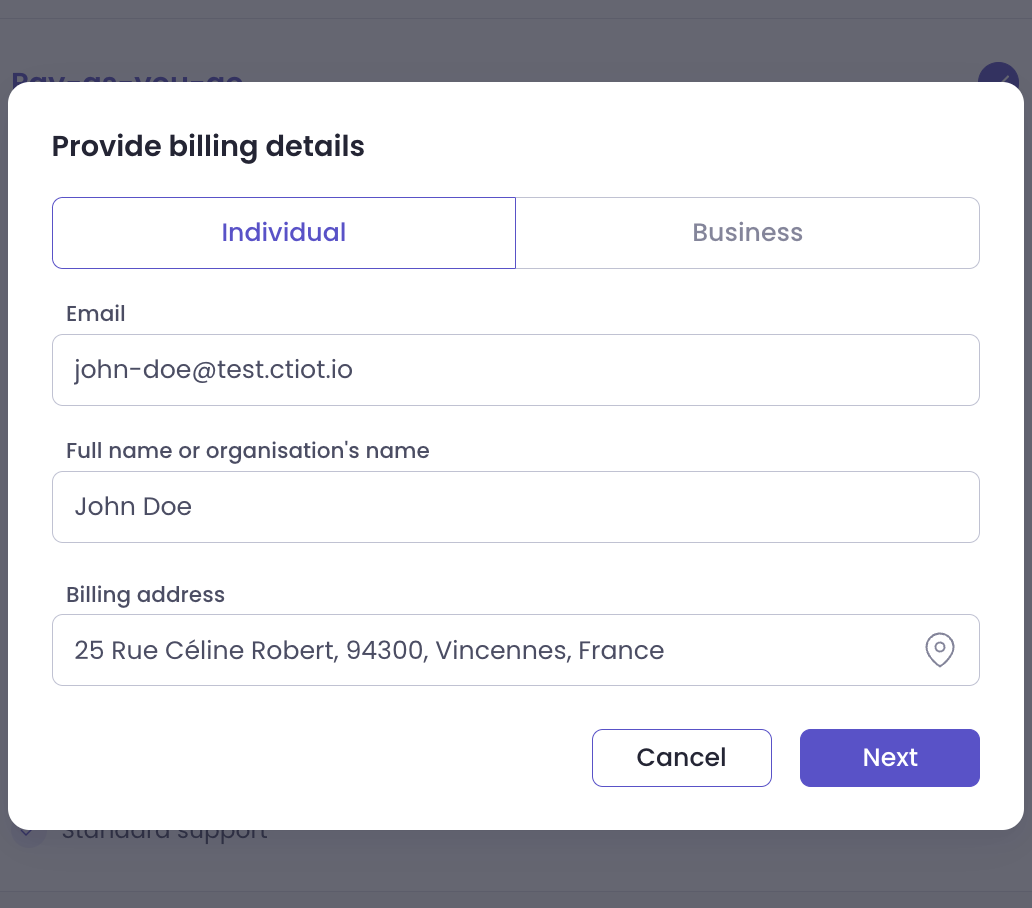Viewport: 1032px width, 908px height.
Task: Cancel the billing details dialog
Action: (x=681, y=758)
